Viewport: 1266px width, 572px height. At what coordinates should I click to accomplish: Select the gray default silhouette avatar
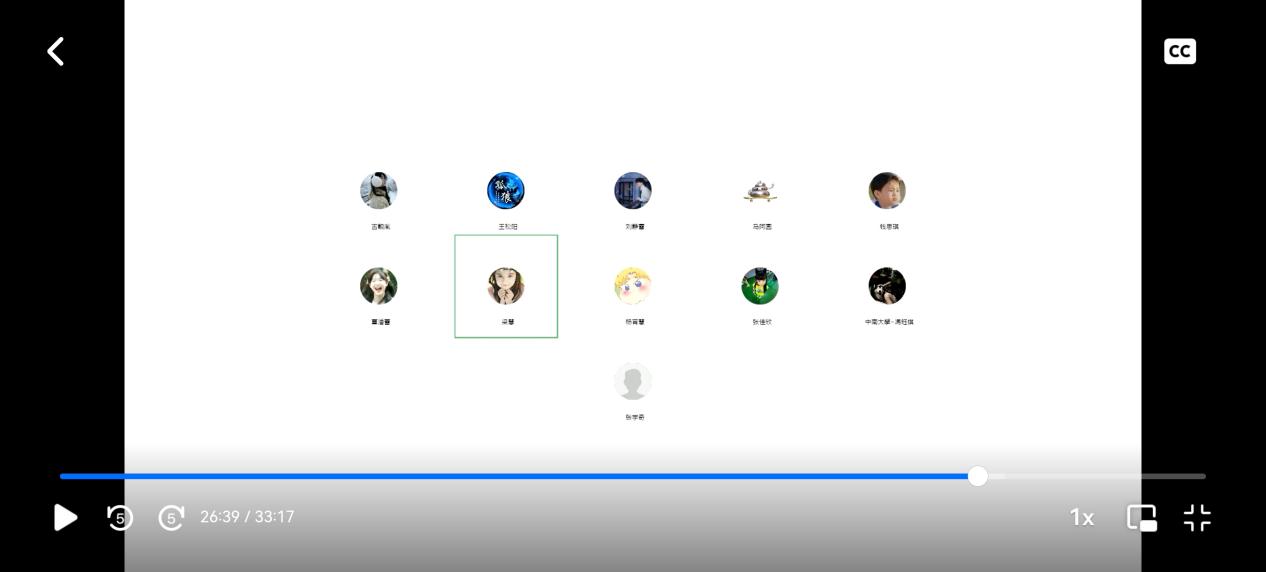click(633, 382)
